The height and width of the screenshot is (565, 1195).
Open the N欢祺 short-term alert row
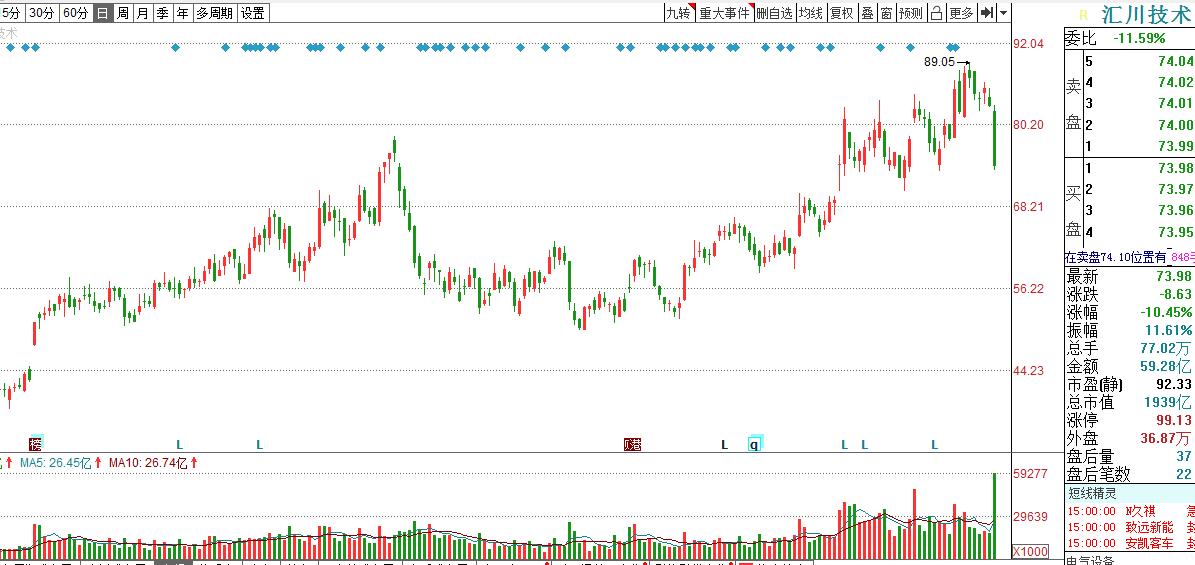(x=1129, y=511)
